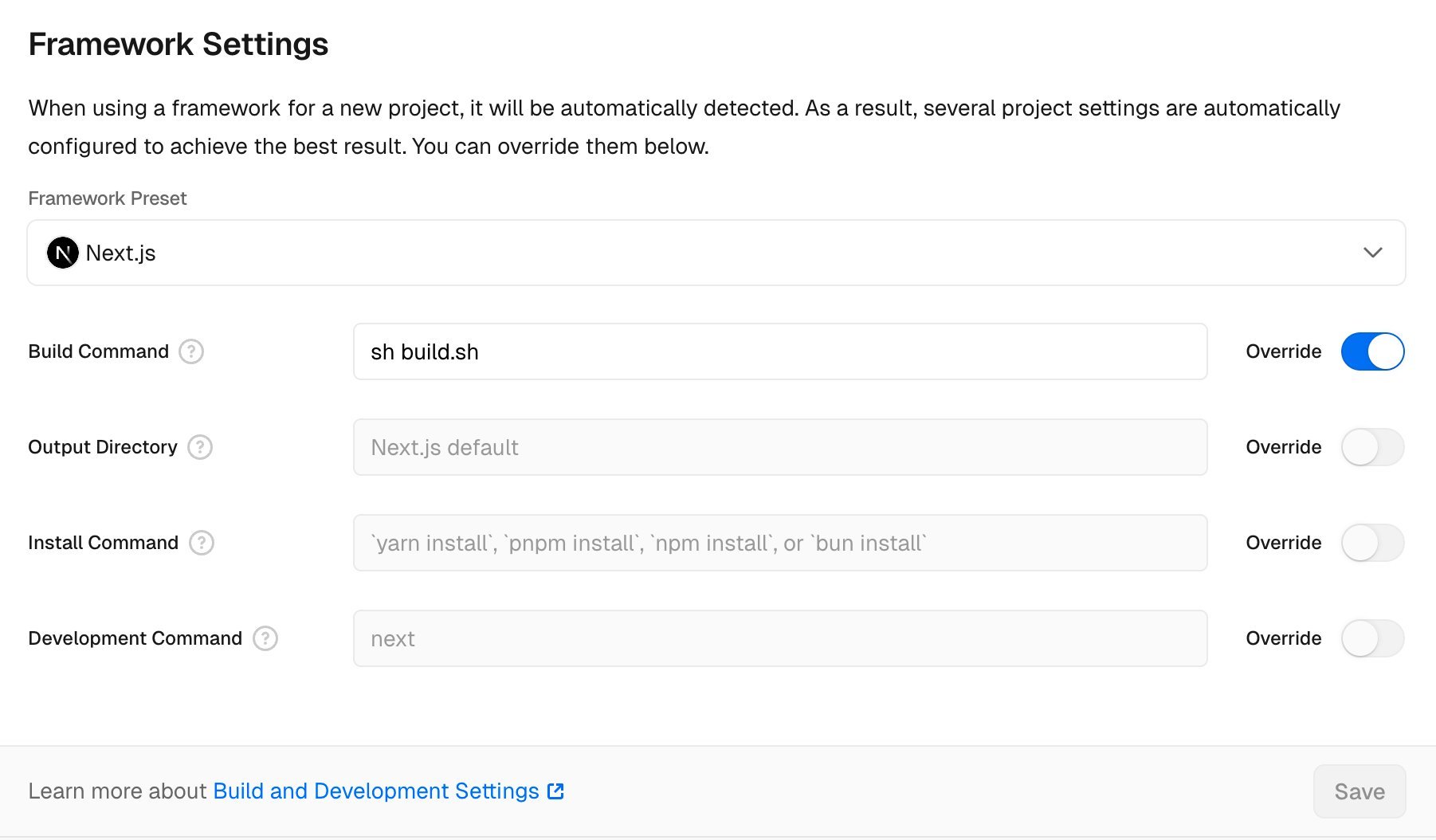This screenshot has width=1436, height=840.
Task: Click the external link icon beside settings link
Action: pyautogui.click(x=556, y=791)
